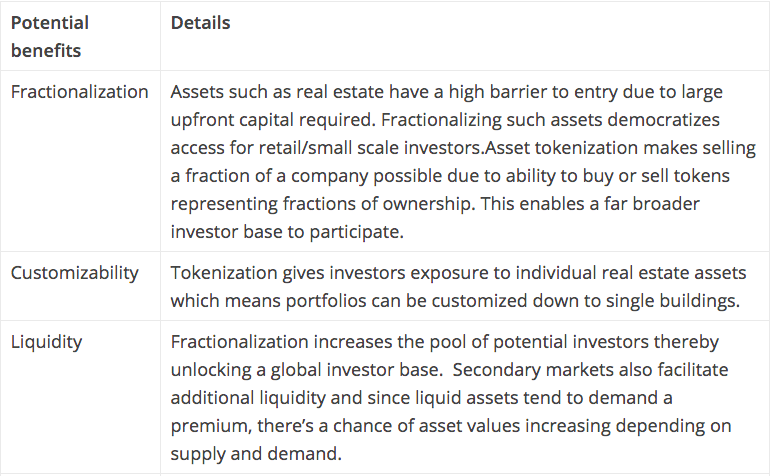Viewport: 770px width, 476px height.
Task: Click 'unlocking a global investor base' text
Action: coord(306,370)
